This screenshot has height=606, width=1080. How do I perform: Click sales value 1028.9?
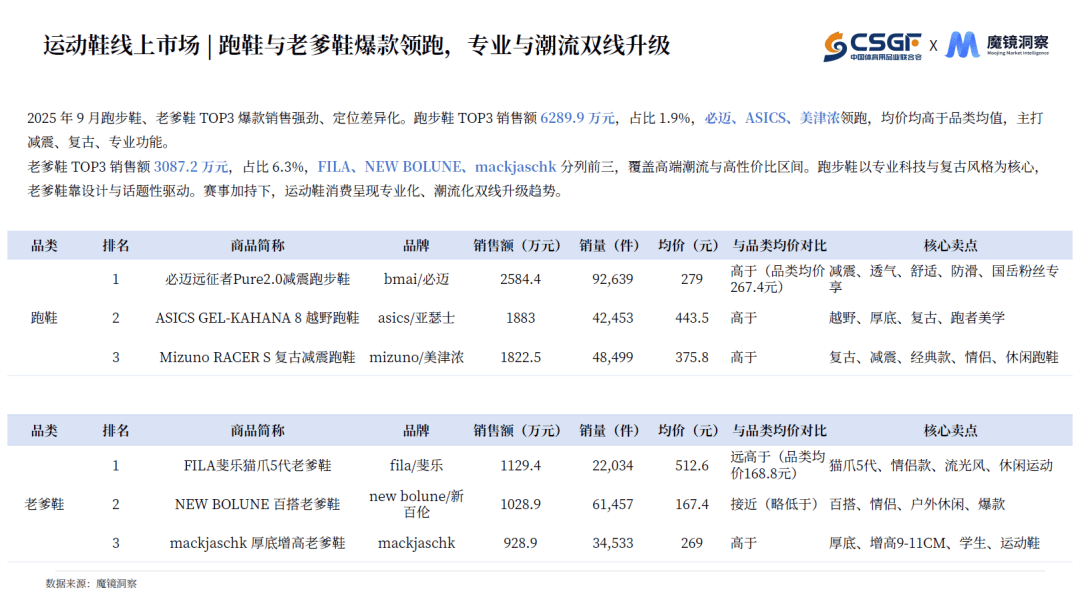pyautogui.click(x=520, y=504)
